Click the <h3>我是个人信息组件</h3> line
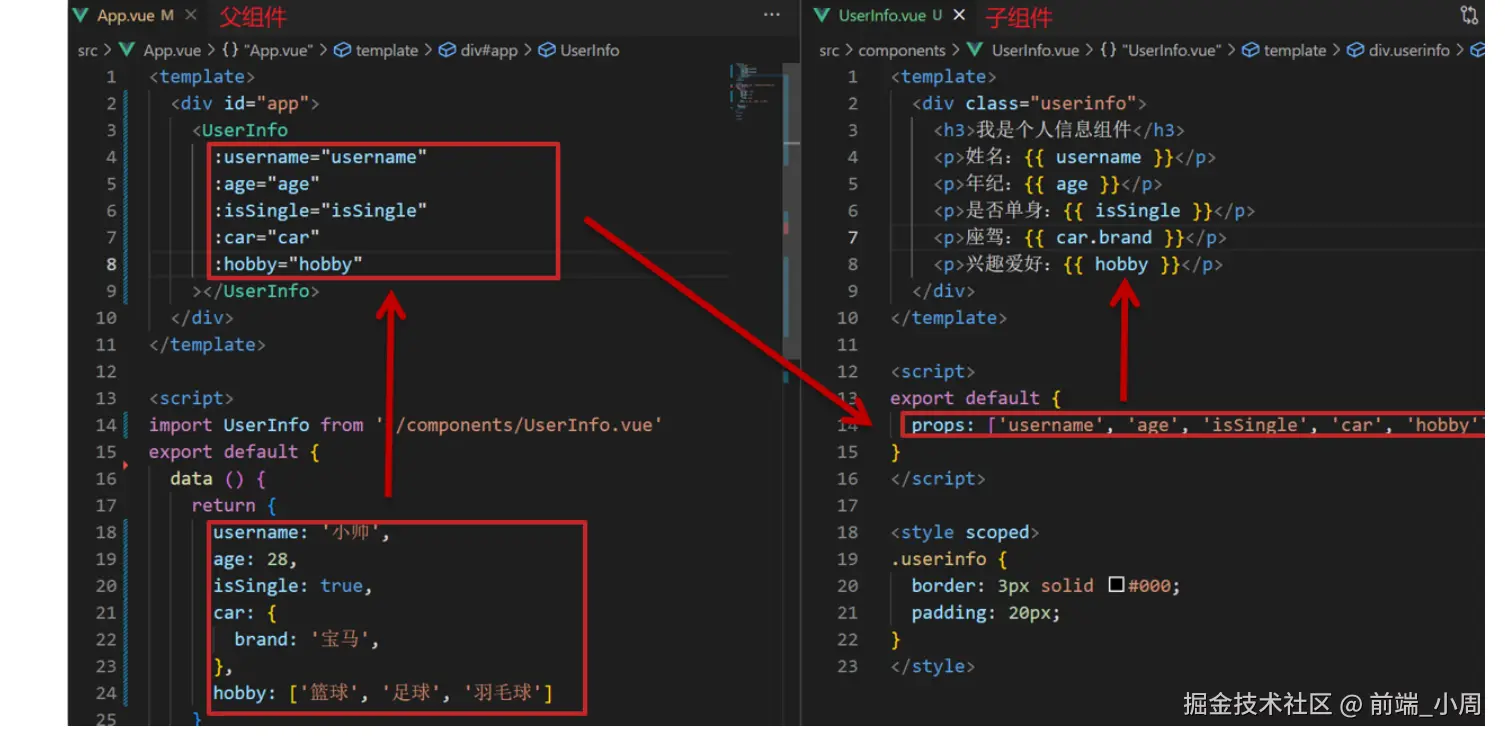Image resolution: width=1505 pixels, height=740 pixels. (1059, 130)
